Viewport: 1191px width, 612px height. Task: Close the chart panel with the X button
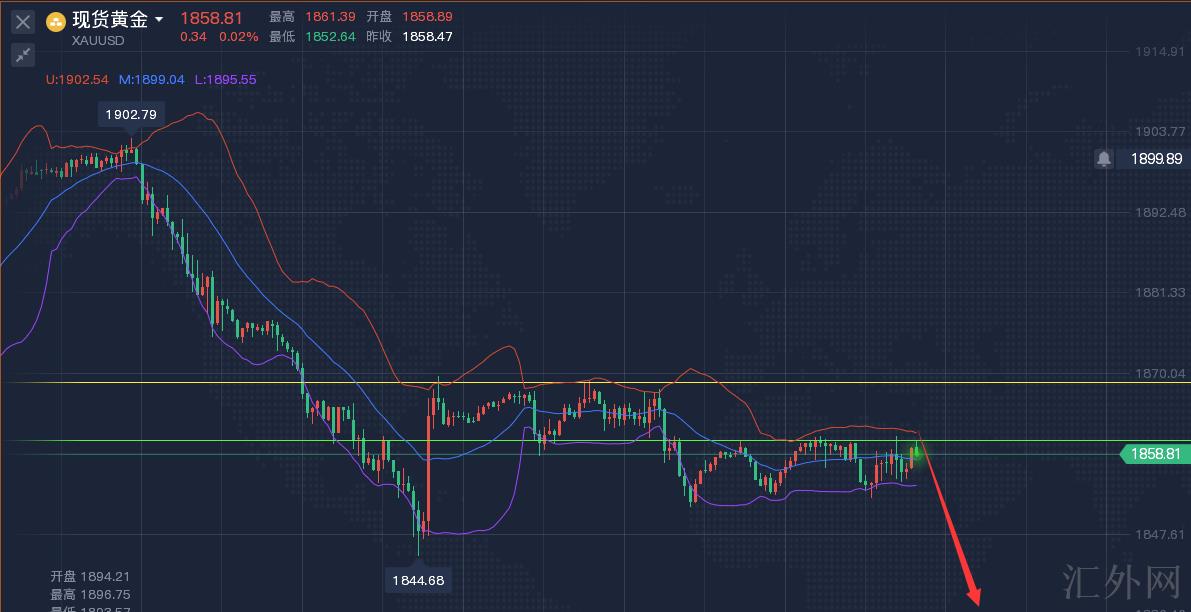tap(22, 21)
